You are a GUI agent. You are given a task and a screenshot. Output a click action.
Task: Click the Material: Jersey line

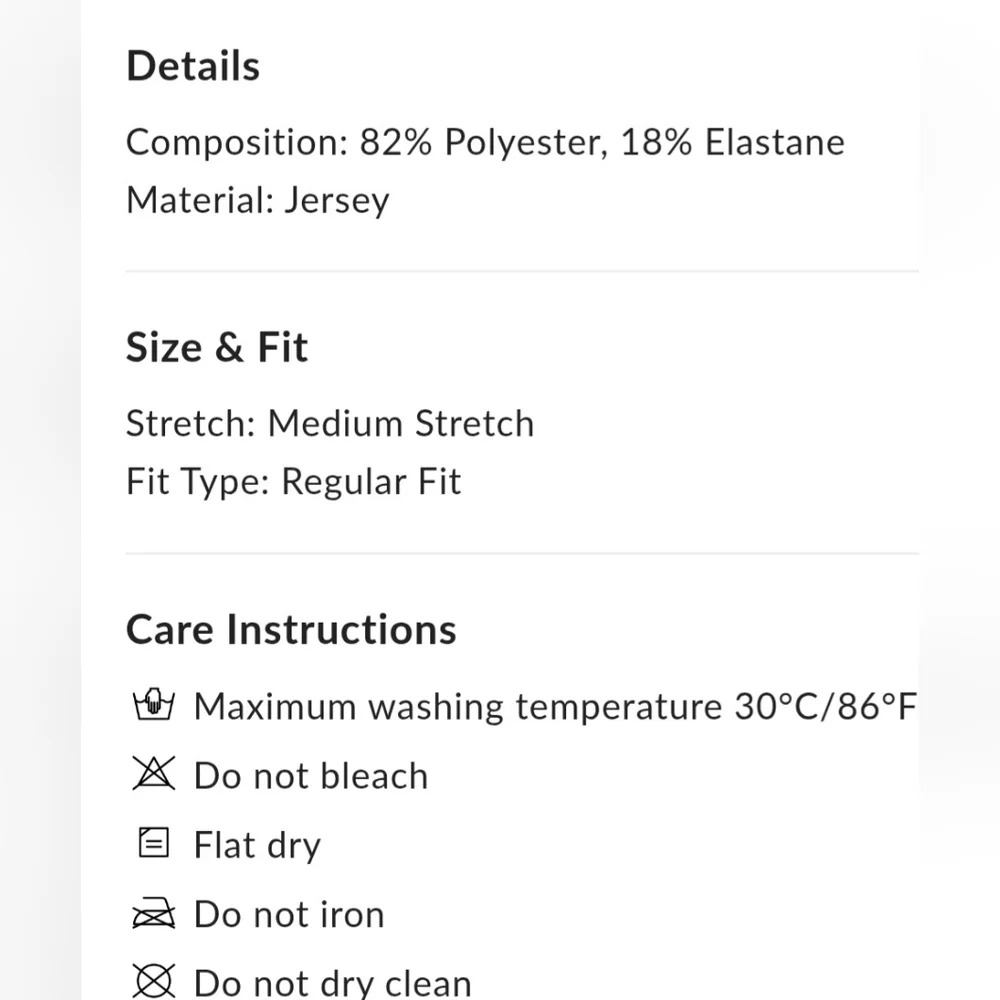(x=257, y=200)
